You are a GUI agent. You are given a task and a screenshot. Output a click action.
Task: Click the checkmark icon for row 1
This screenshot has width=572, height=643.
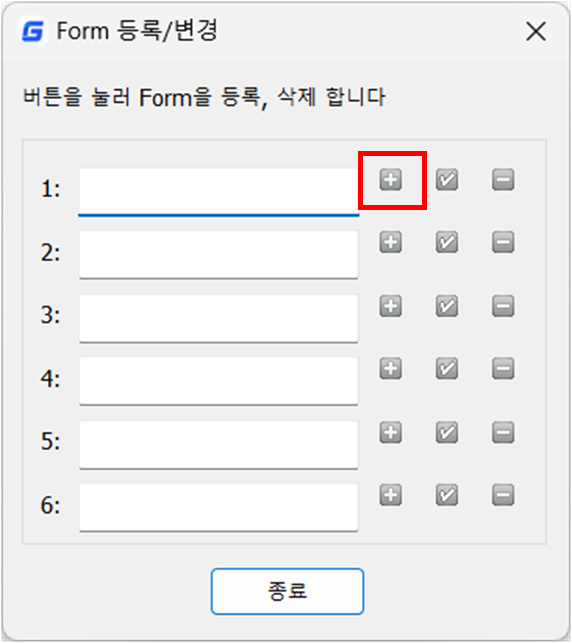click(x=447, y=180)
